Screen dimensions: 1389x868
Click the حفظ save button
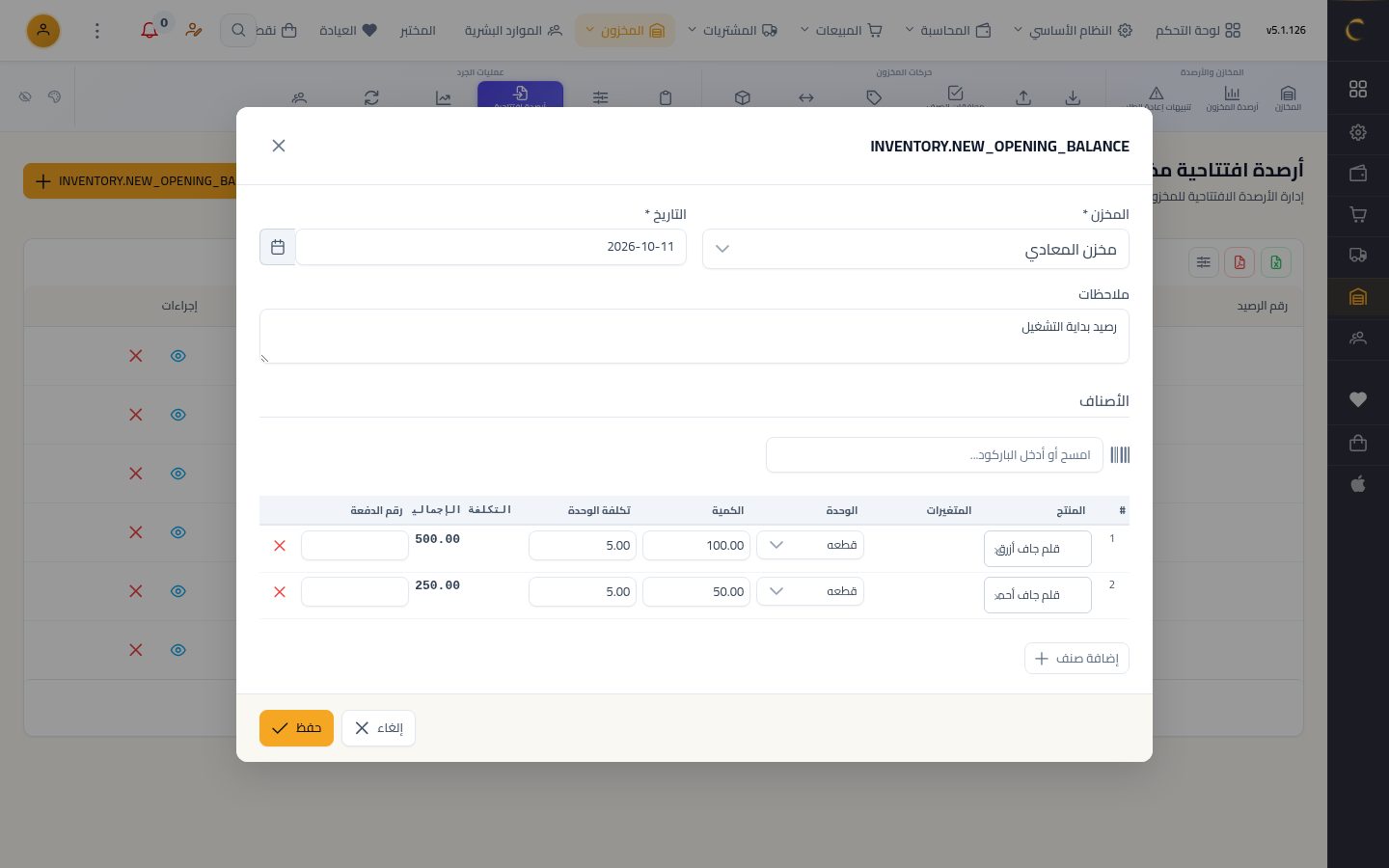pos(296,728)
